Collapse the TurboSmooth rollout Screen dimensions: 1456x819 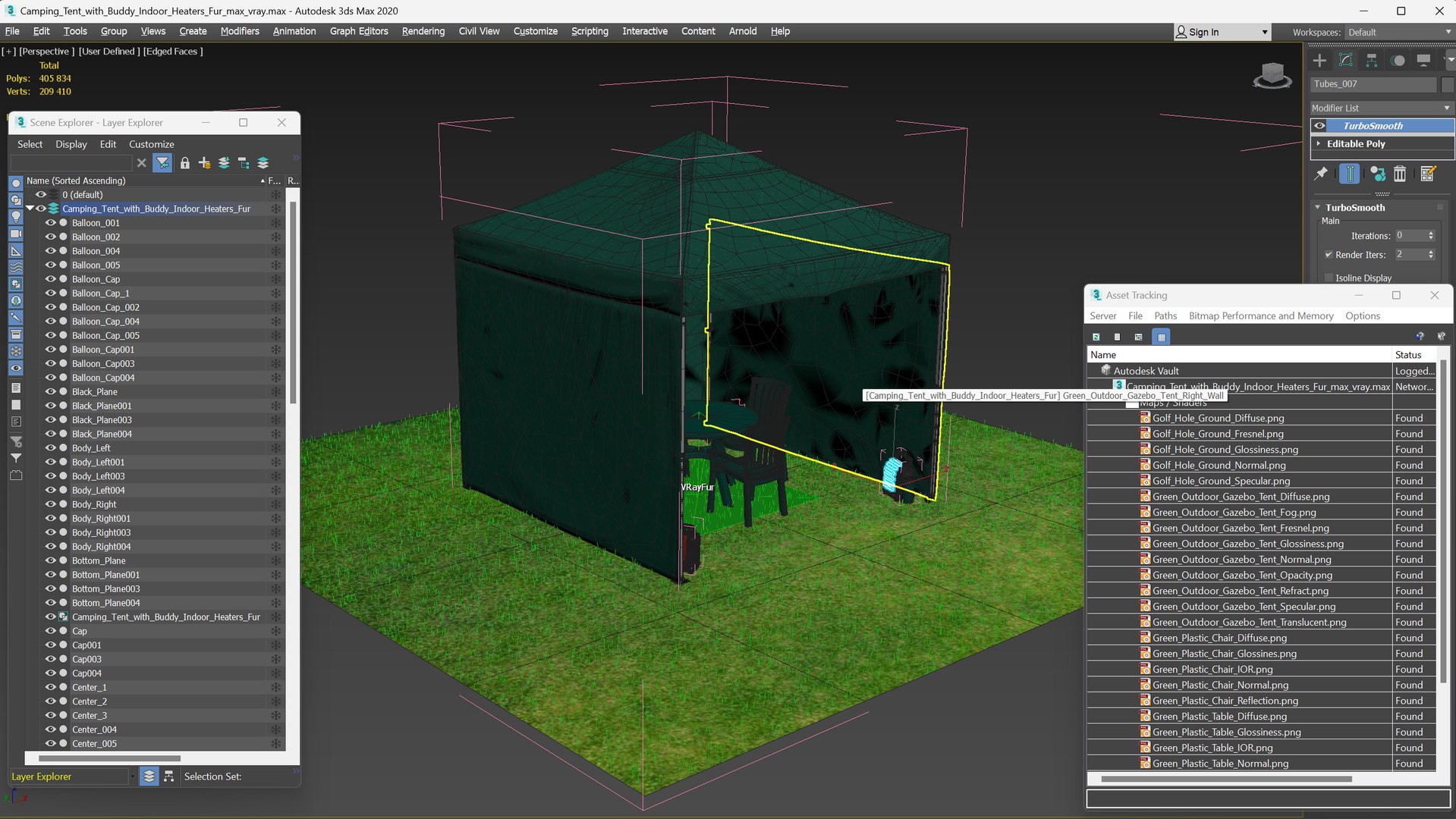pos(1318,208)
